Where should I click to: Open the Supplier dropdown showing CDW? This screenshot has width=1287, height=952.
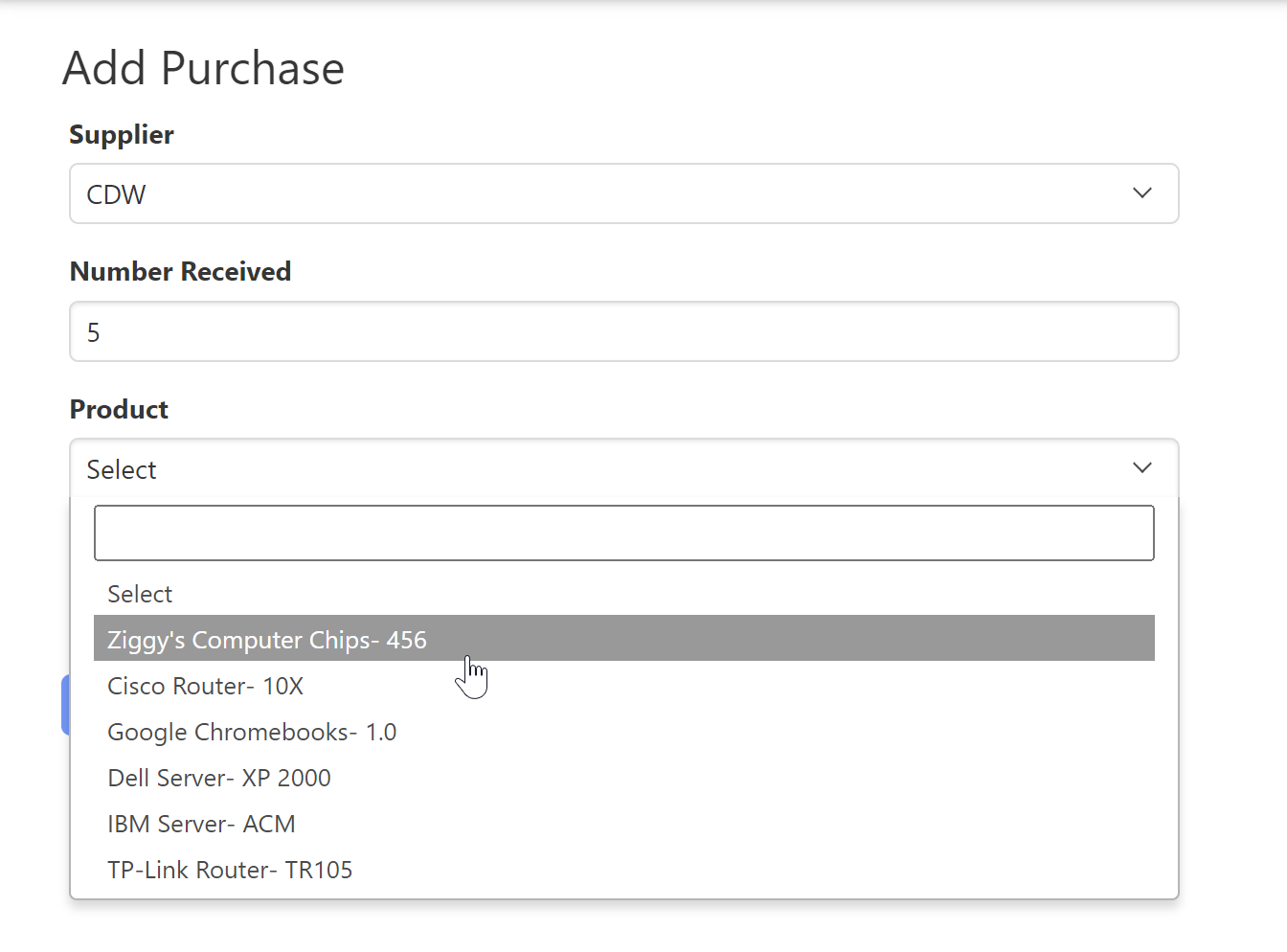(622, 193)
